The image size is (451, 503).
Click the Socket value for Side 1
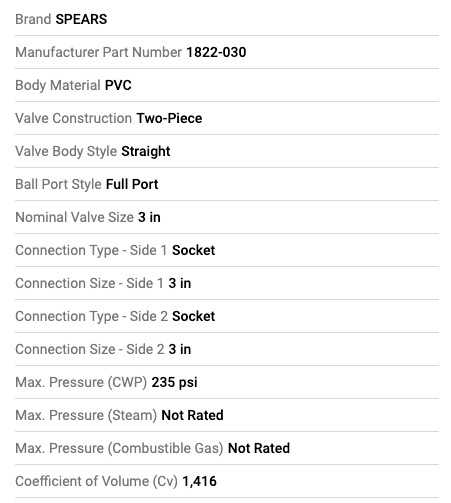(x=193, y=250)
